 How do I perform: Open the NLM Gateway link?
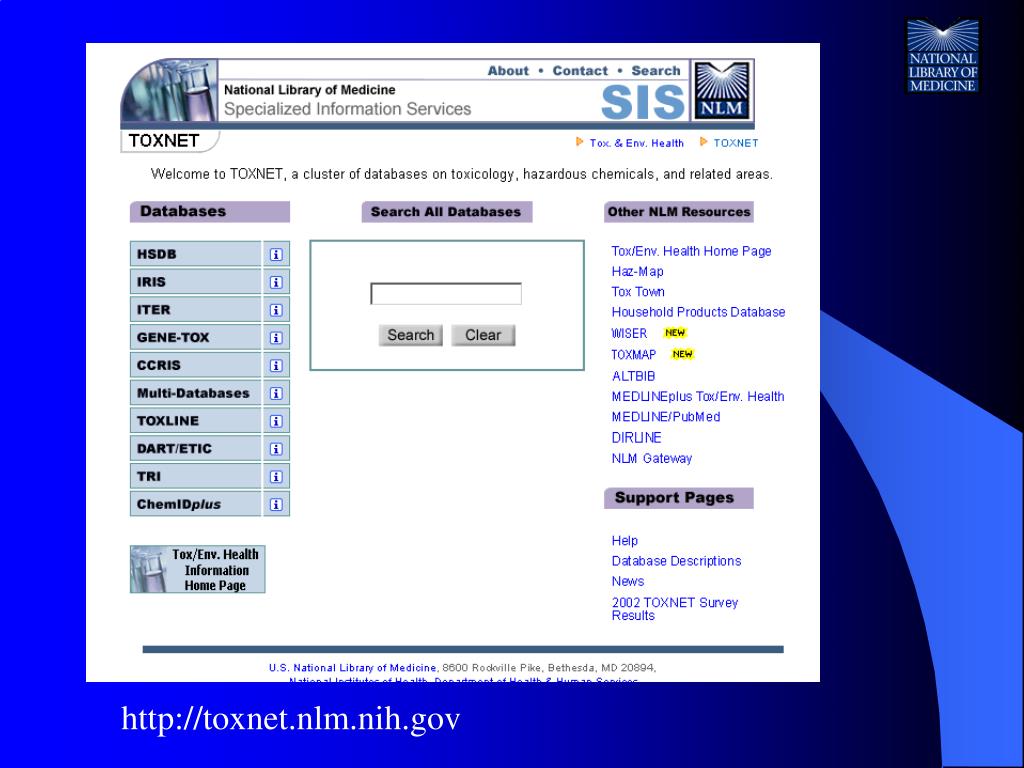tap(652, 458)
